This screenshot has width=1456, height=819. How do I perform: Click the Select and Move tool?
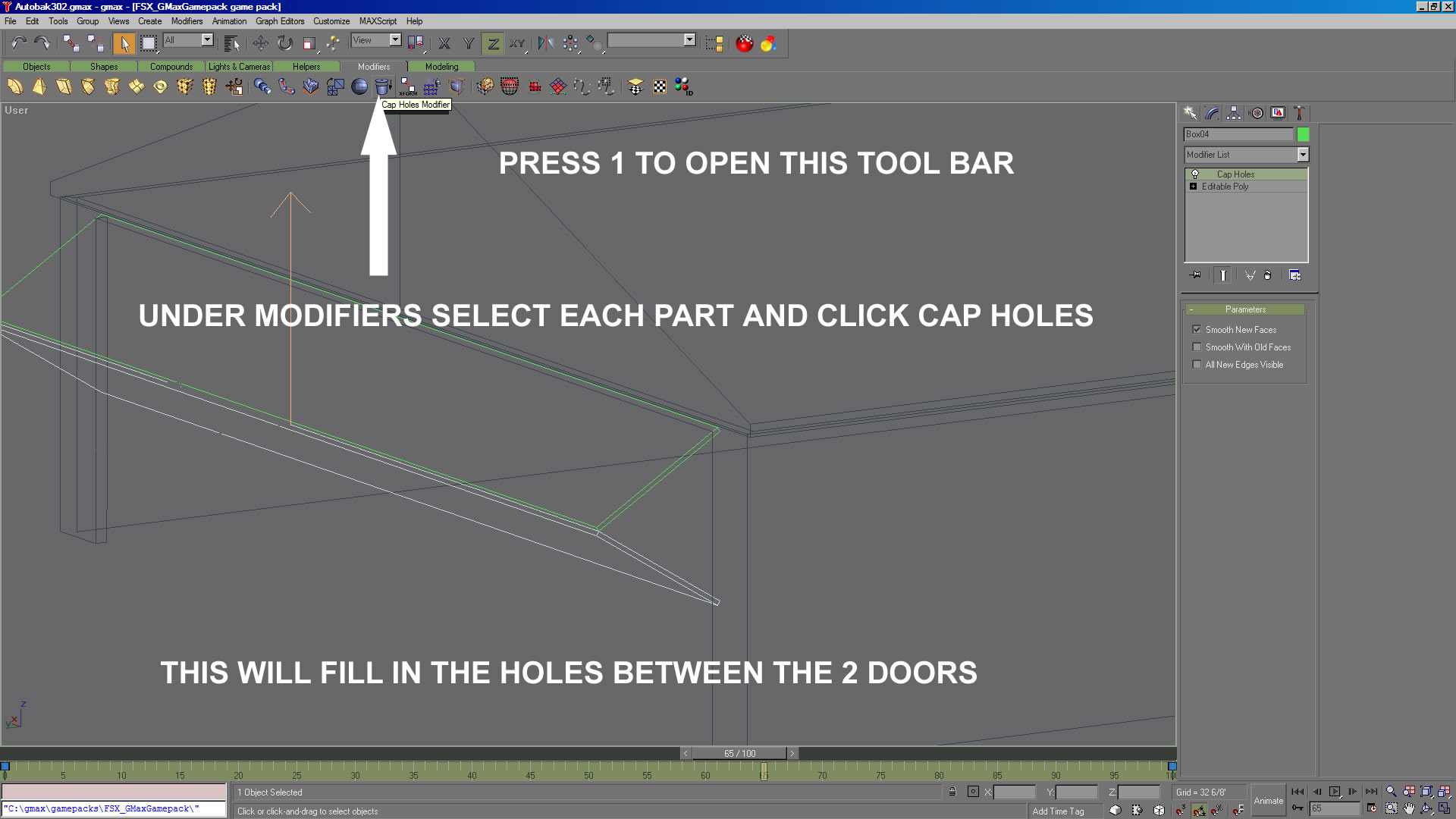(x=260, y=43)
